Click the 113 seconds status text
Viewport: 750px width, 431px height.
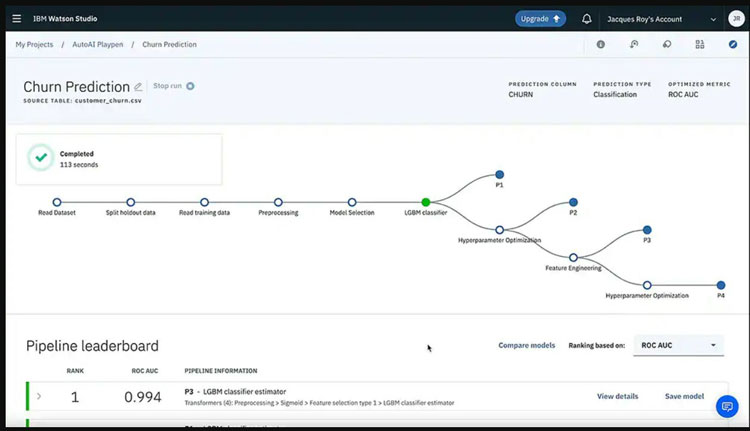[79, 165]
